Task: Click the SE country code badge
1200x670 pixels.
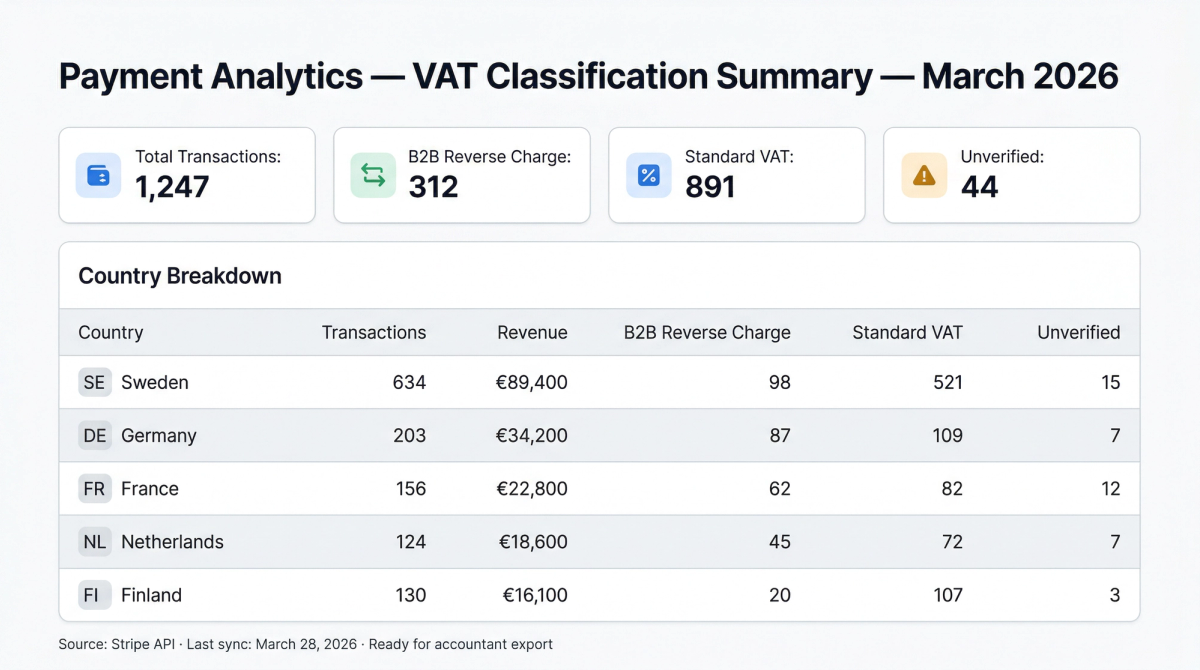Action: pyautogui.click(x=94, y=382)
